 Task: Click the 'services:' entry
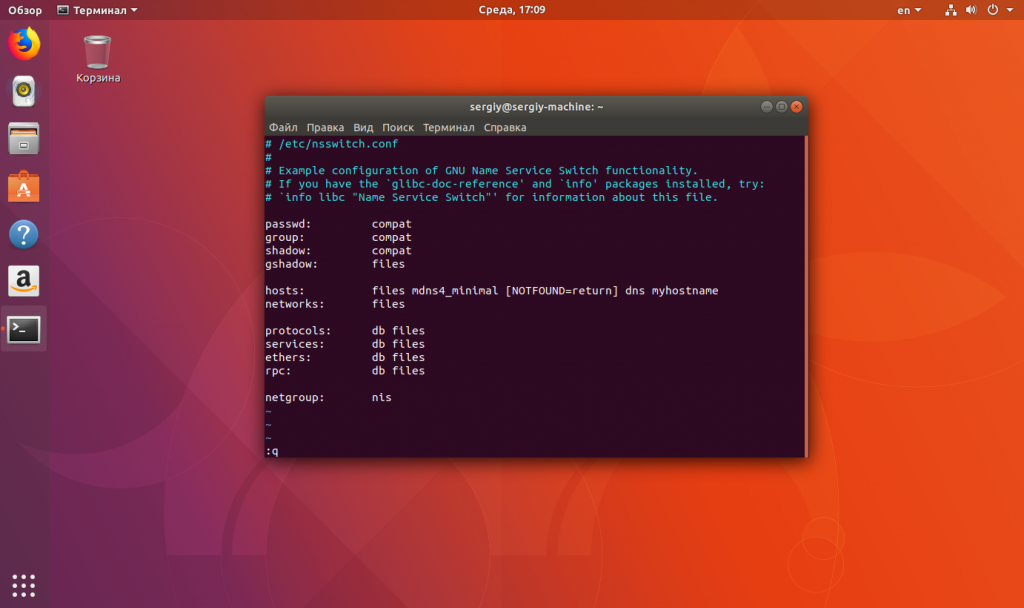pyautogui.click(x=295, y=344)
